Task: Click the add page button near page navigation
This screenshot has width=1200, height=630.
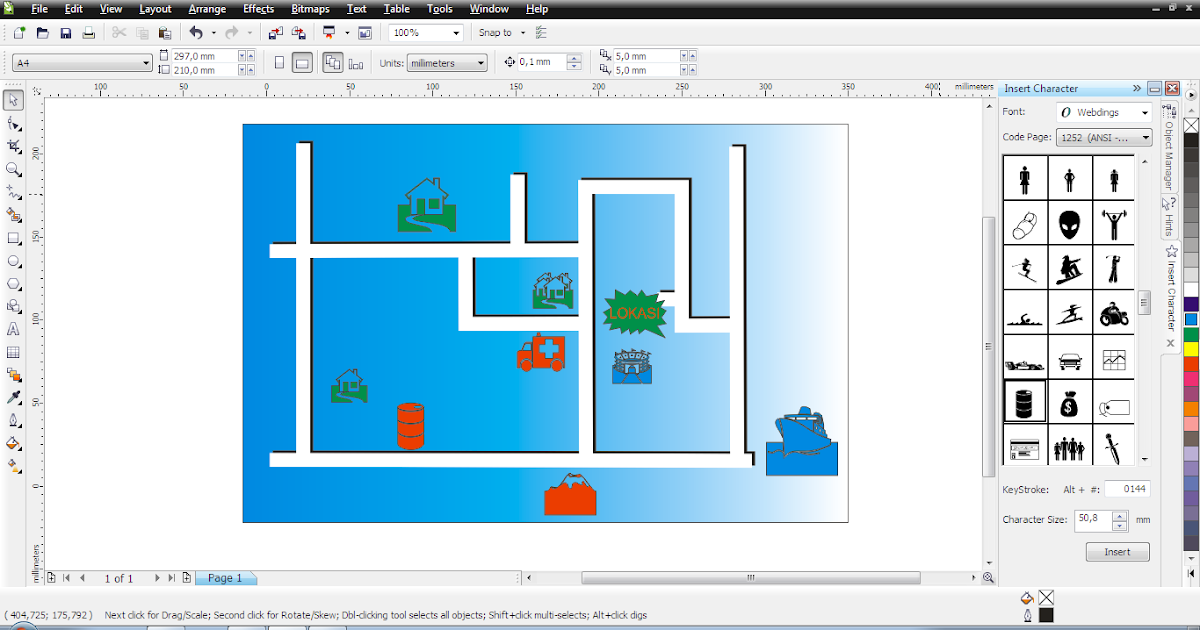Action: 186,577
